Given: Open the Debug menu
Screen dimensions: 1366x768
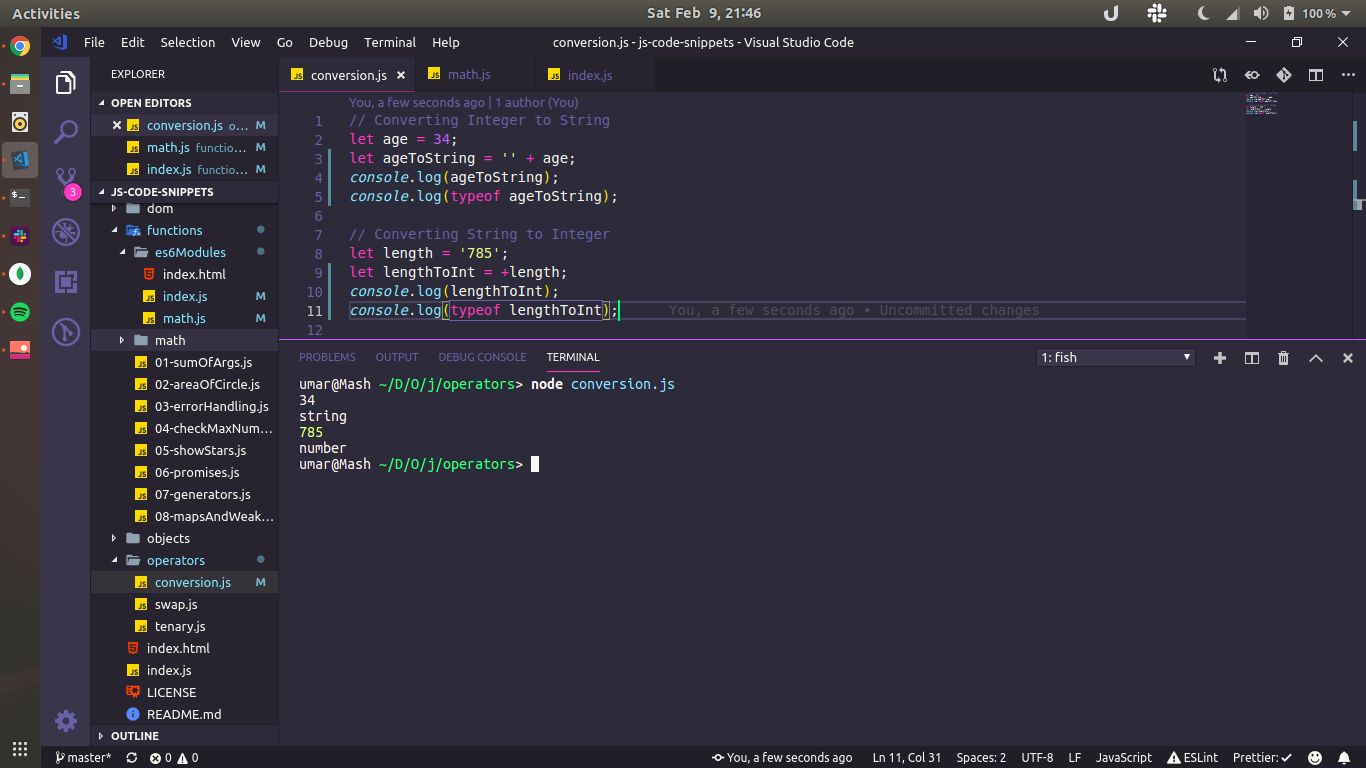Looking at the screenshot, I should 328,42.
